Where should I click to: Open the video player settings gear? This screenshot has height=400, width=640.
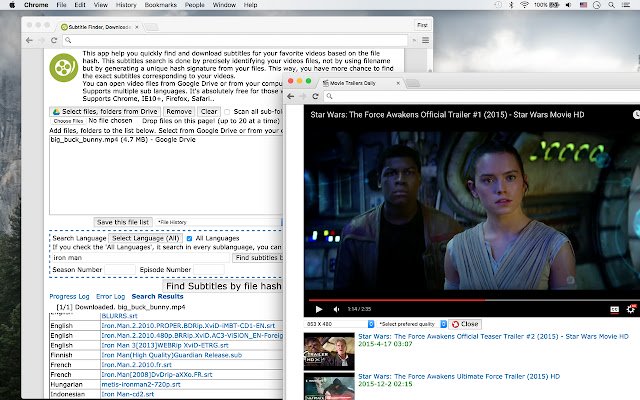coord(631,309)
